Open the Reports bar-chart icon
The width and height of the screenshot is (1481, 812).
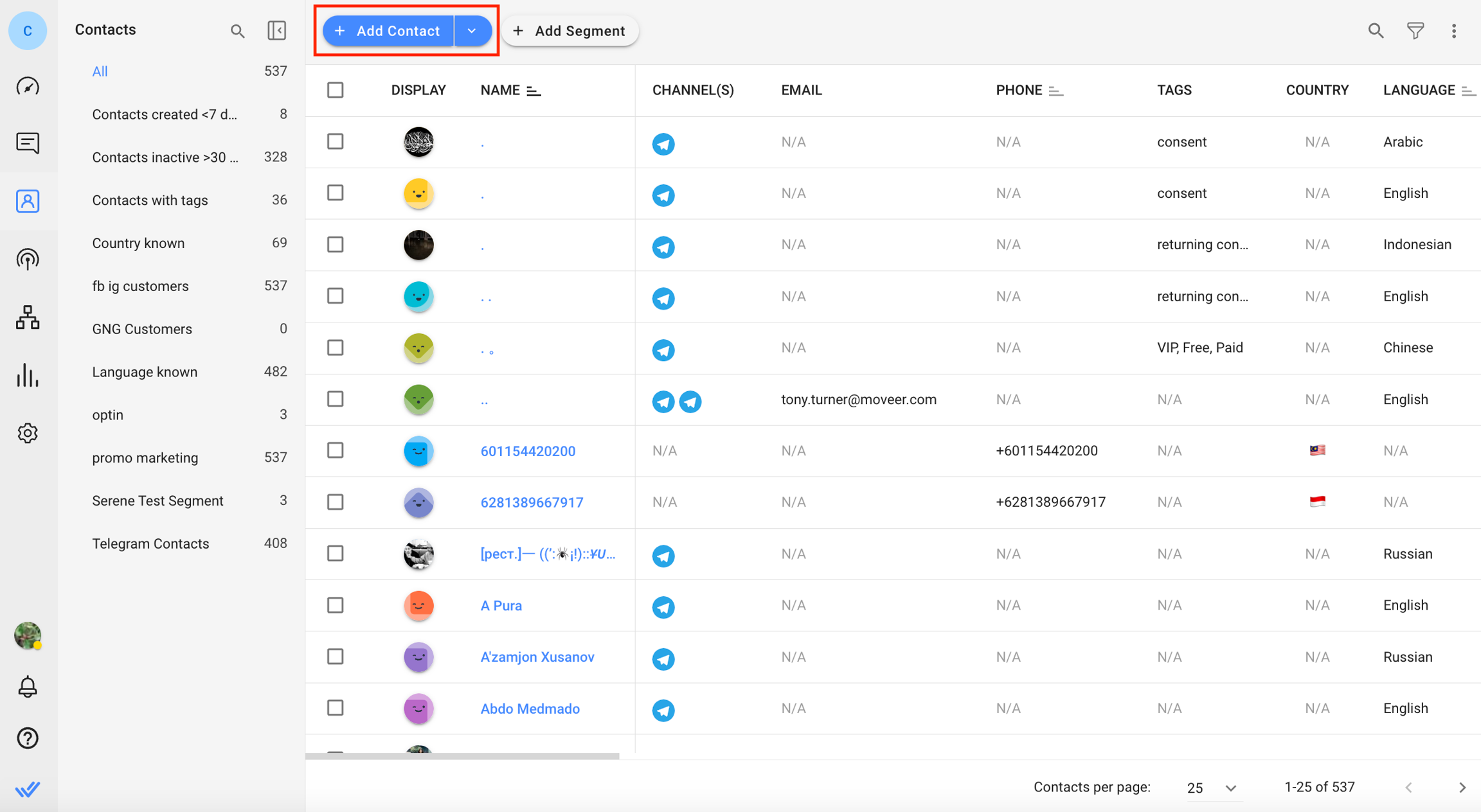pos(28,376)
